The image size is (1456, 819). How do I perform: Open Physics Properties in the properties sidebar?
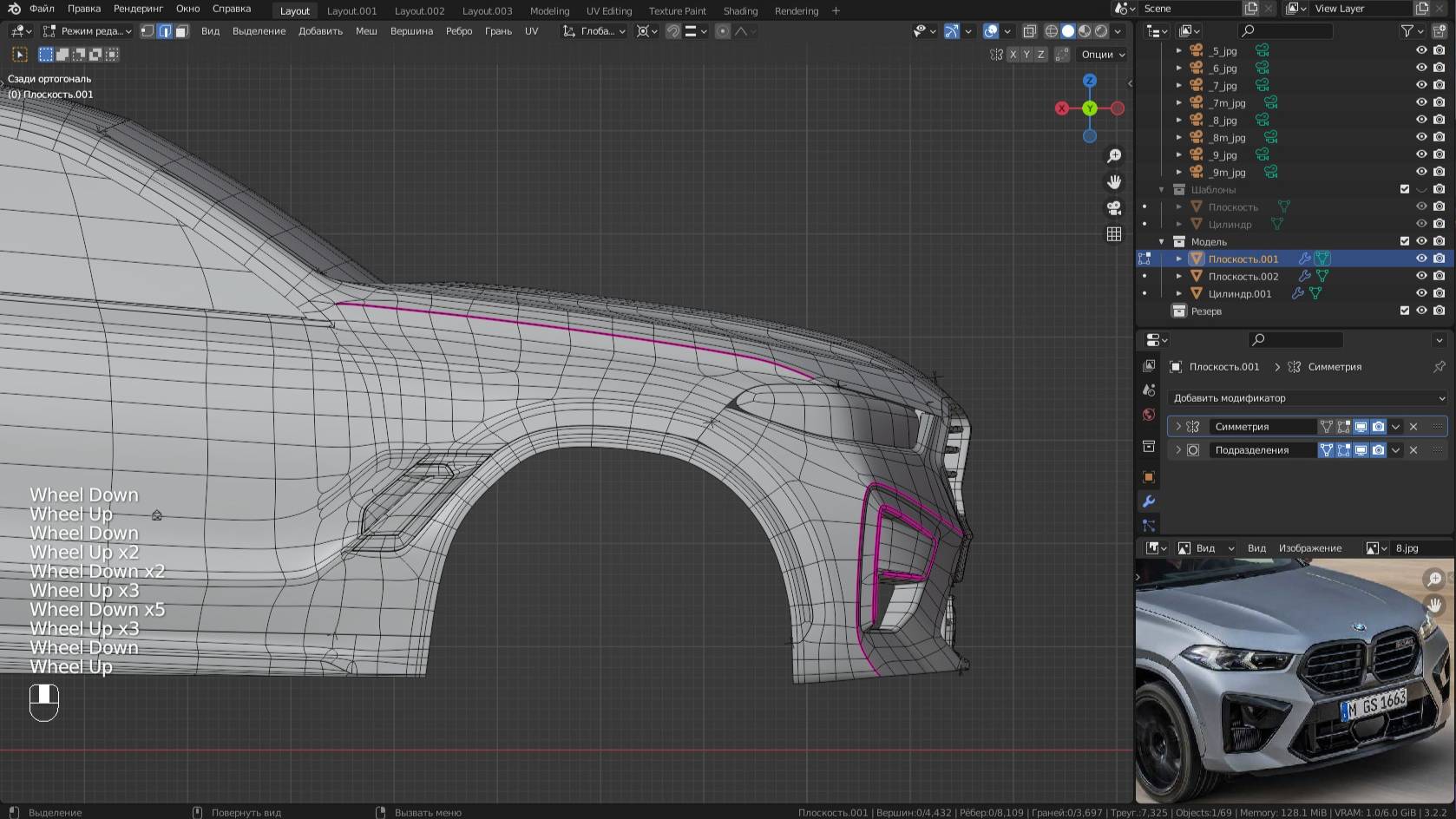coord(1148,526)
